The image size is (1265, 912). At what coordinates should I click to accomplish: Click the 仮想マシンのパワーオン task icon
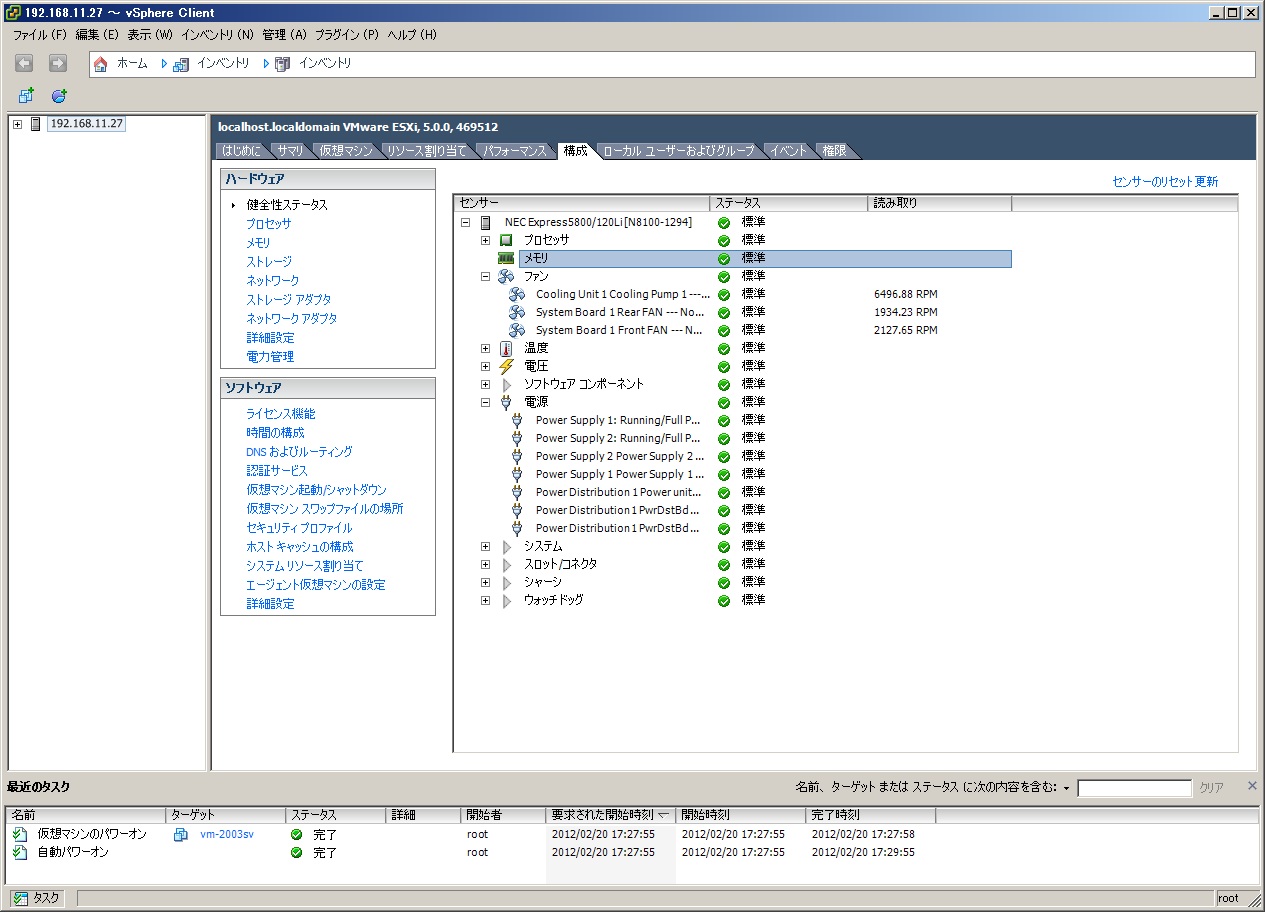click(20, 834)
